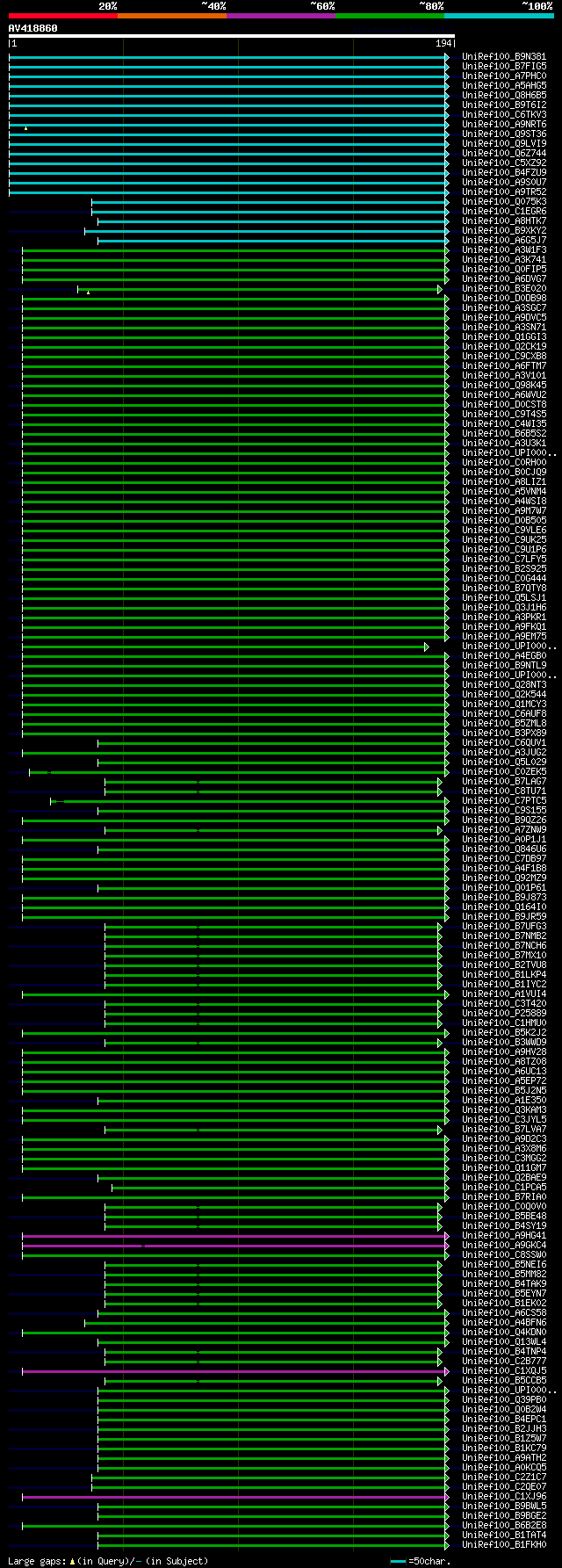Click the cyan ~100% identity legend bar
Image resolution: width=562 pixels, height=1568 pixels.
498,16
